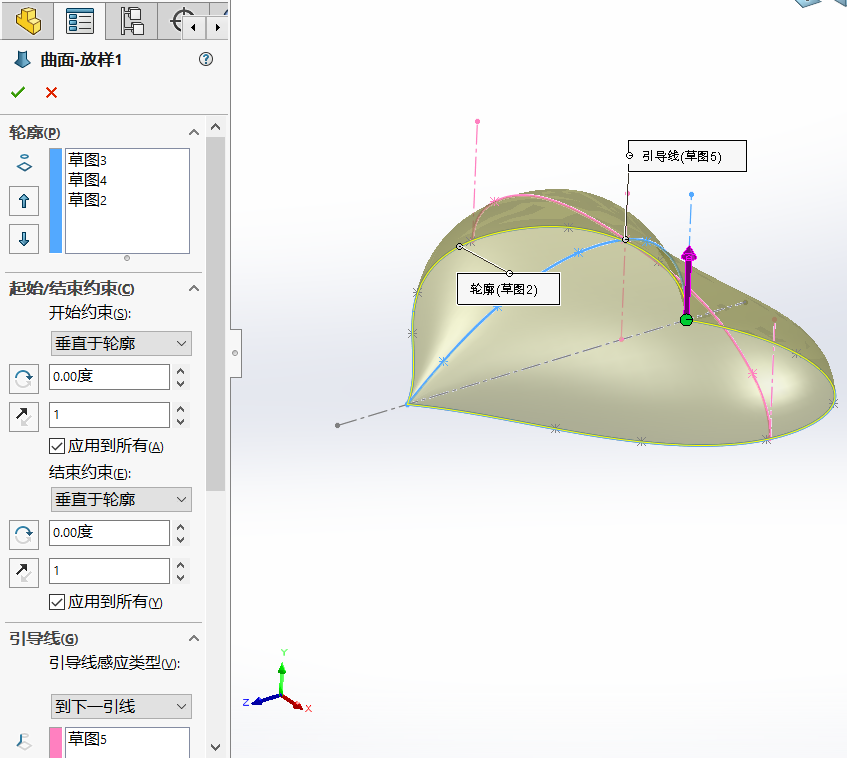Edit start tangent length field

tap(109, 415)
